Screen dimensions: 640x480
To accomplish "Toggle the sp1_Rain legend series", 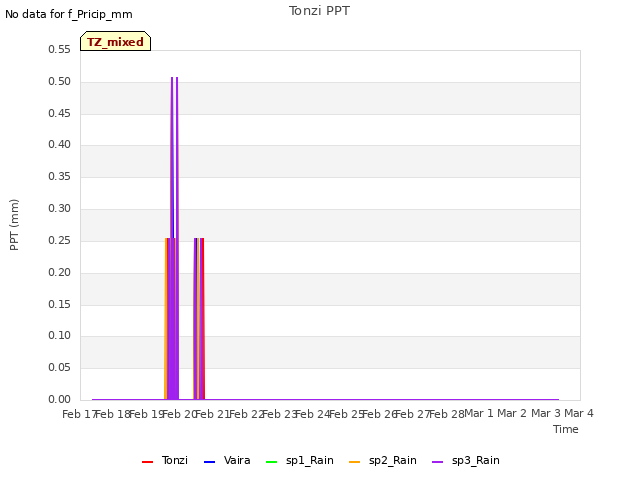I will [x=300, y=460].
